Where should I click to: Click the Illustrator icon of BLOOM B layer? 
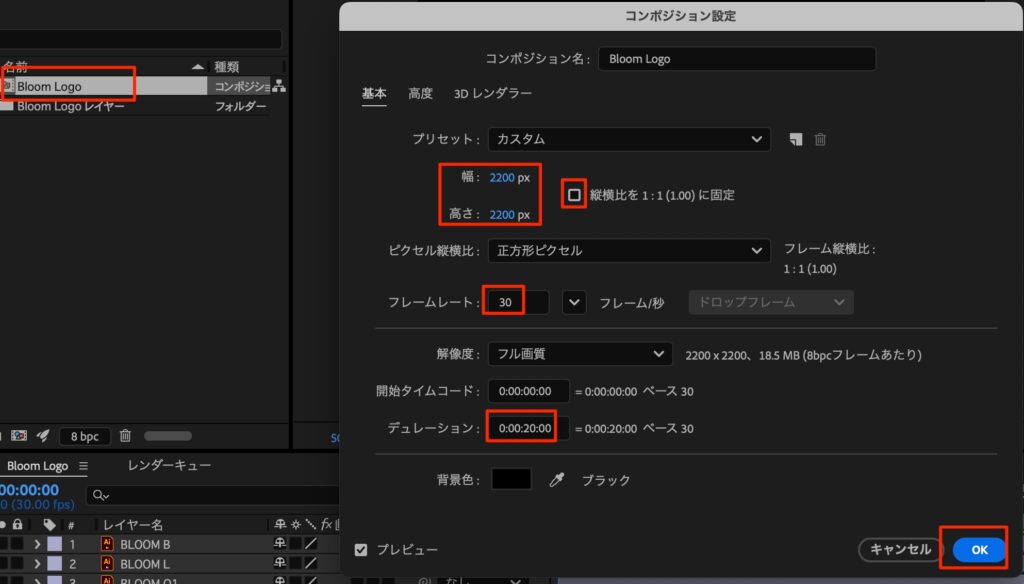click(x=107, y=545)
